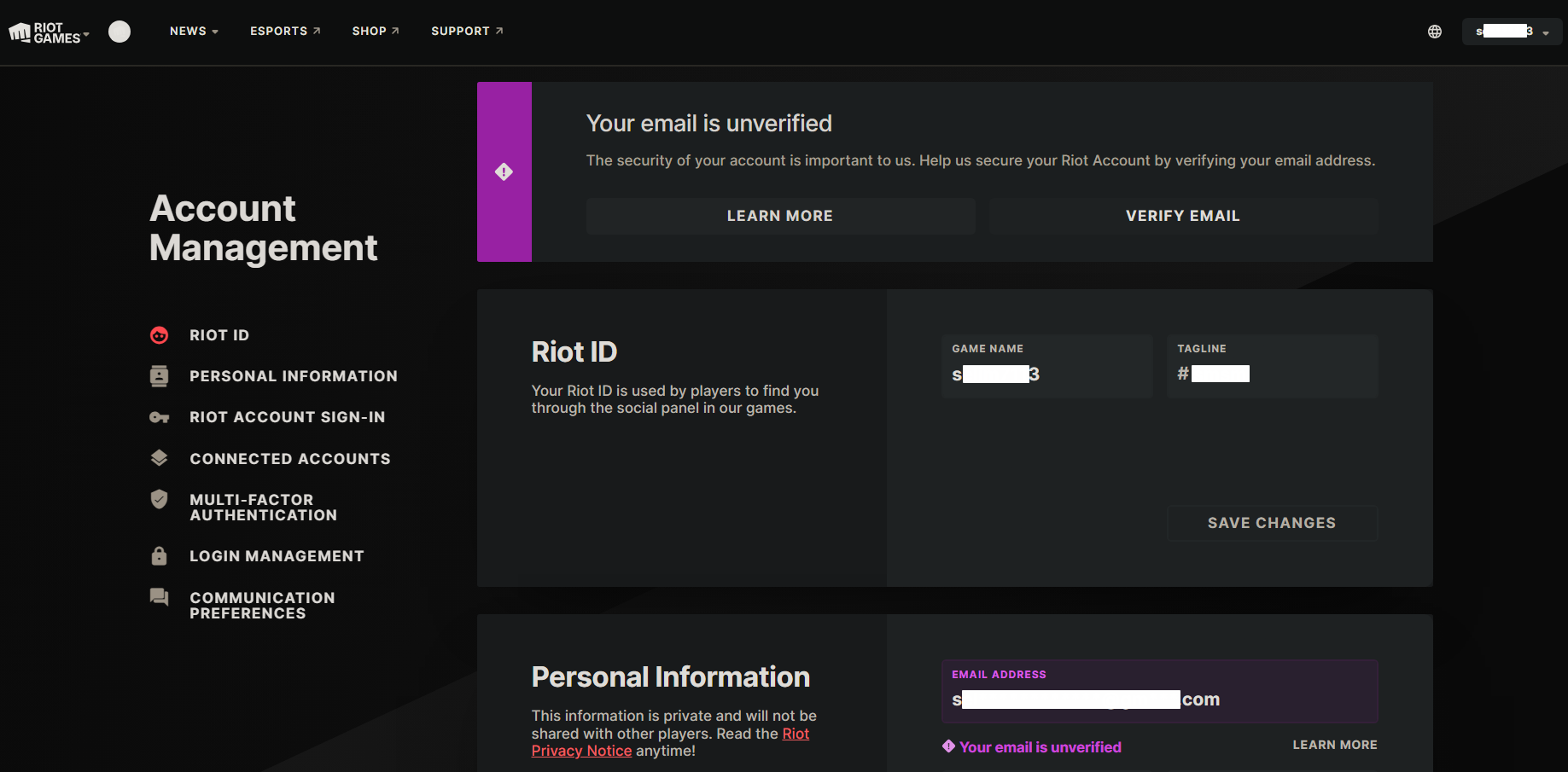This screenshot has width=1568, height=772.
Task: Open Multi-Factor Authentication section
Action: 264,508
